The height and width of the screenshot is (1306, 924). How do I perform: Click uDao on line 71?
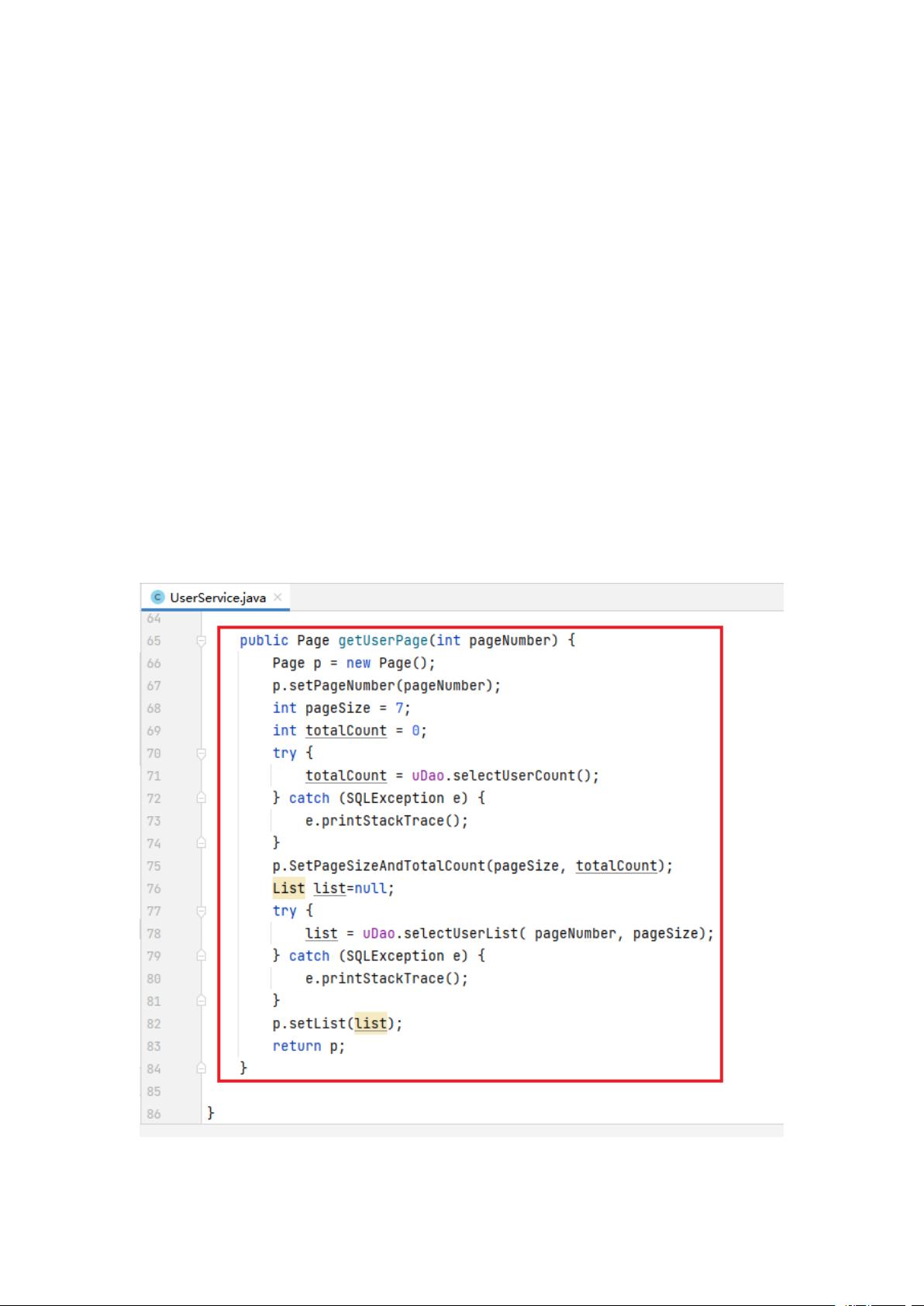(x=428, y=775)
